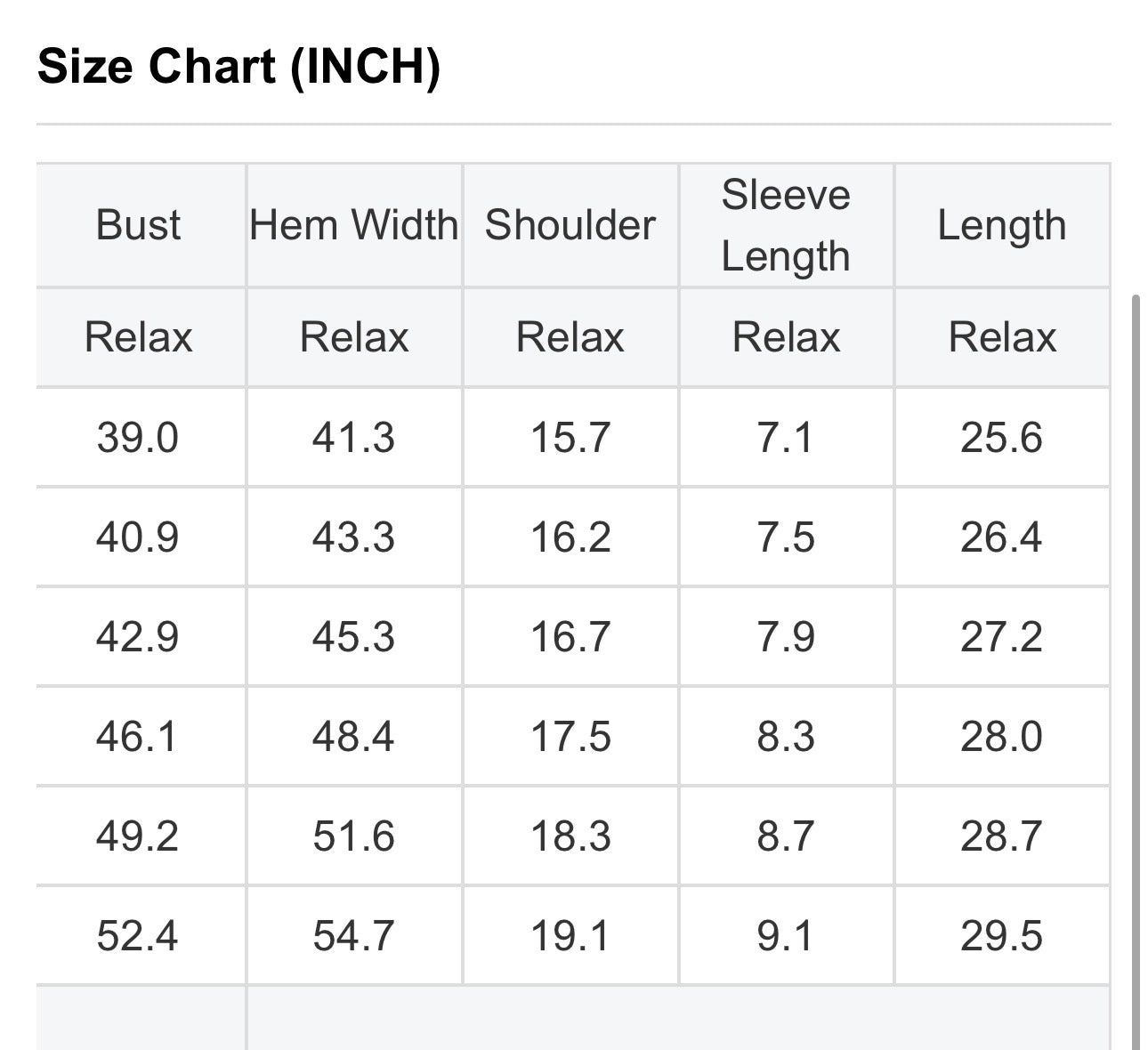Select the 7.9 sleeve length cell
Screen dimensions: 1148x1050
point(787,637)
